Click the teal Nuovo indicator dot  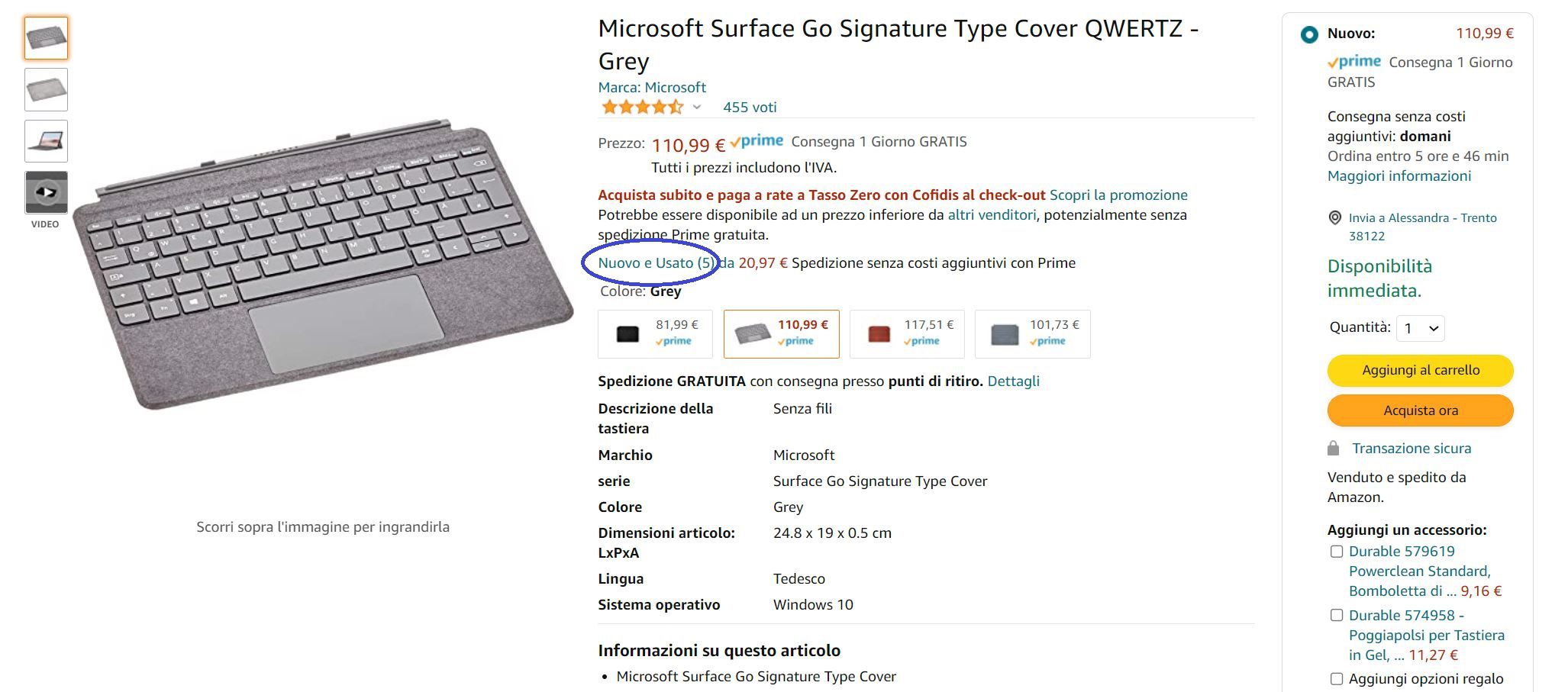pos(1308,34)
